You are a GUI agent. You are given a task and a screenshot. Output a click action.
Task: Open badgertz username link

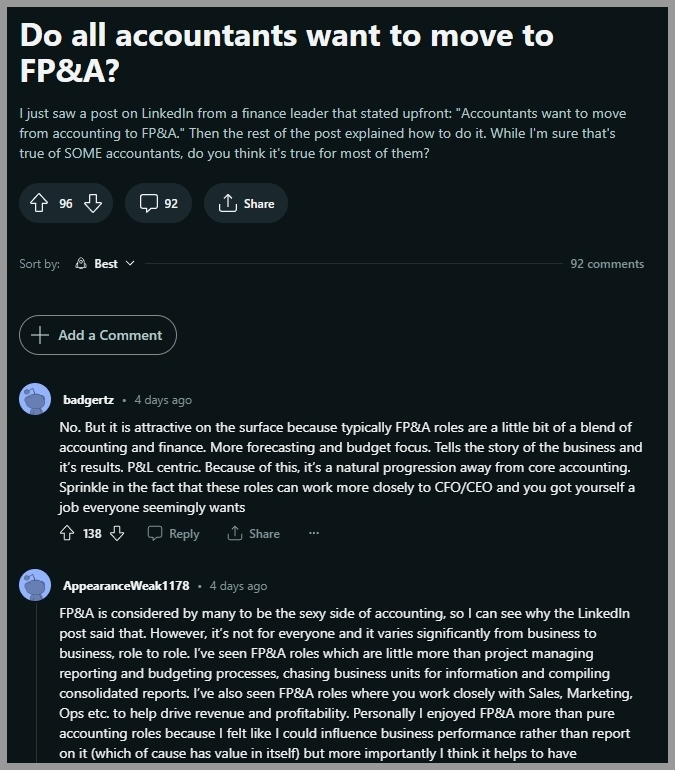(88, 400)
